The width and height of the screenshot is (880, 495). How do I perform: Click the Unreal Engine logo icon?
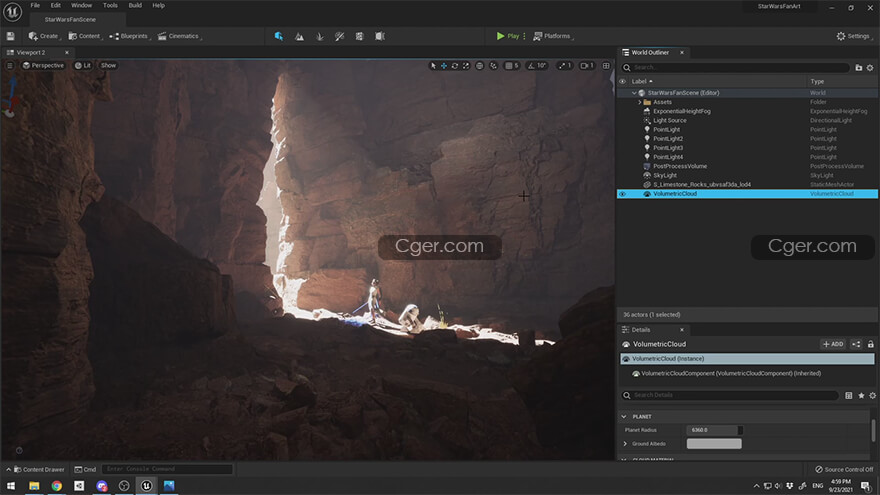pyautogui.click(x=12, y=12)
